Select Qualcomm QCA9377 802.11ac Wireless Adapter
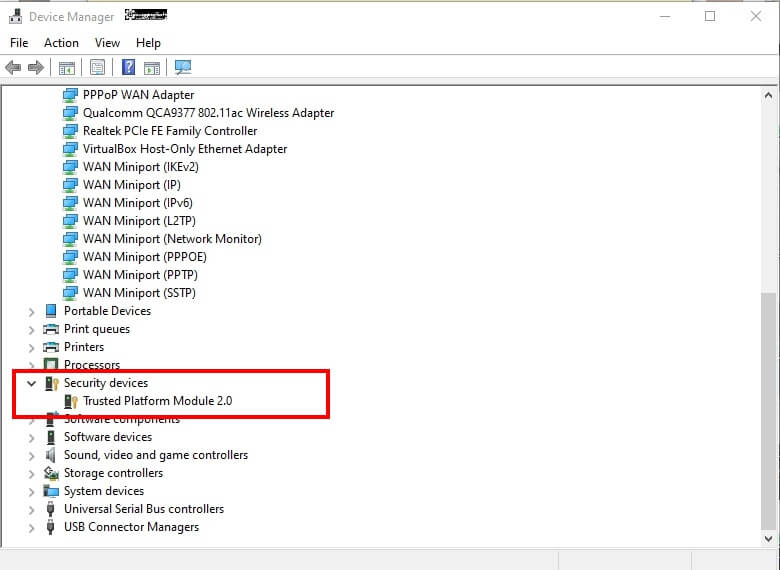This screenshot has width=780, height=570. click(208, 113)
